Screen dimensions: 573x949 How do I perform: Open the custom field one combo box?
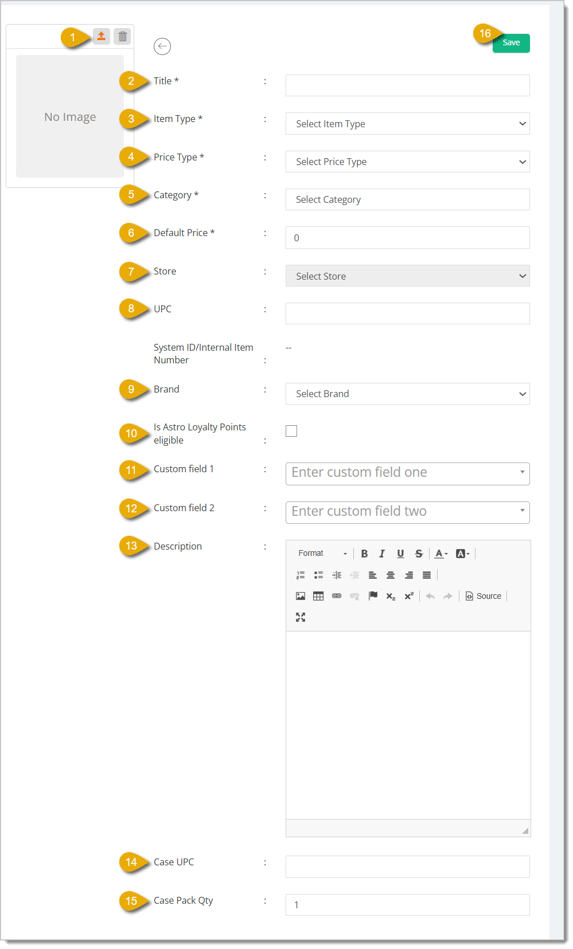click(408, 473)
